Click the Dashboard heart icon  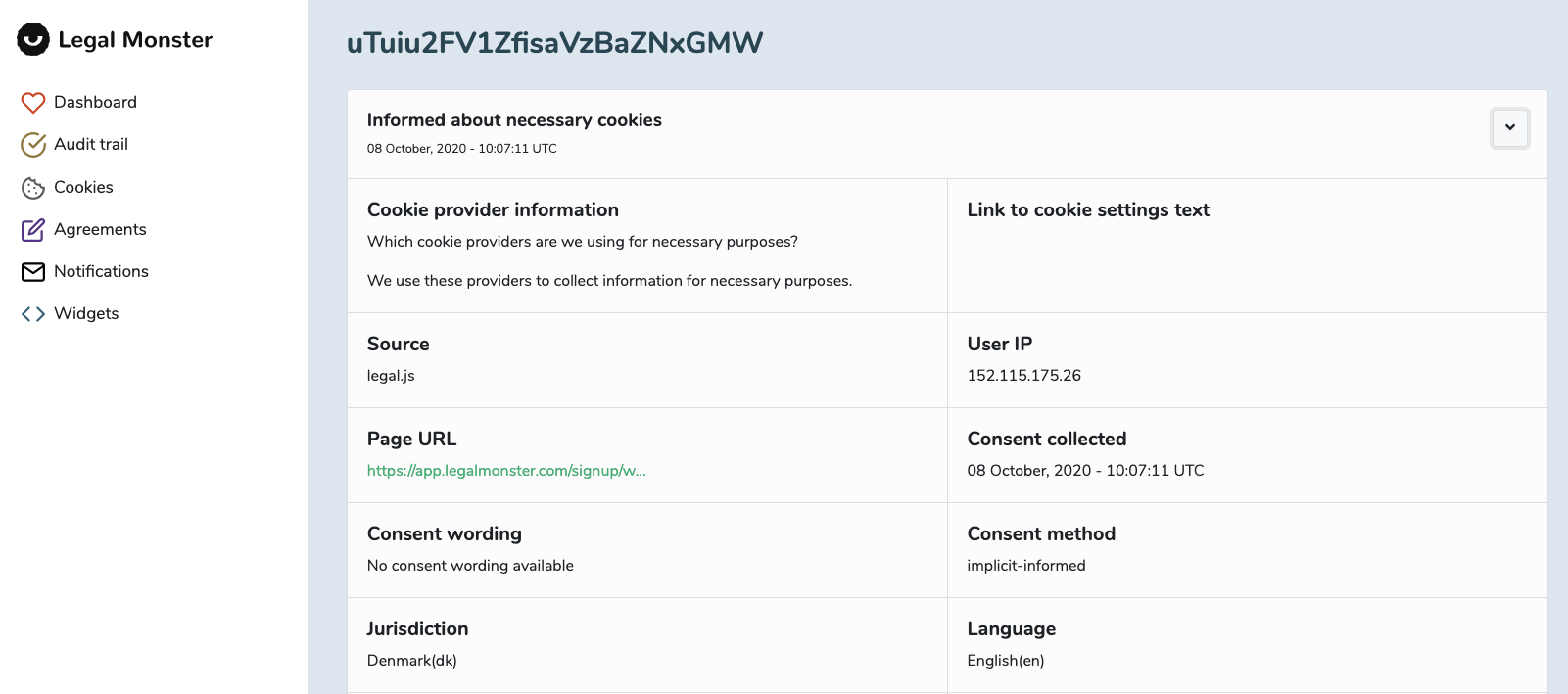click(33, 103)
